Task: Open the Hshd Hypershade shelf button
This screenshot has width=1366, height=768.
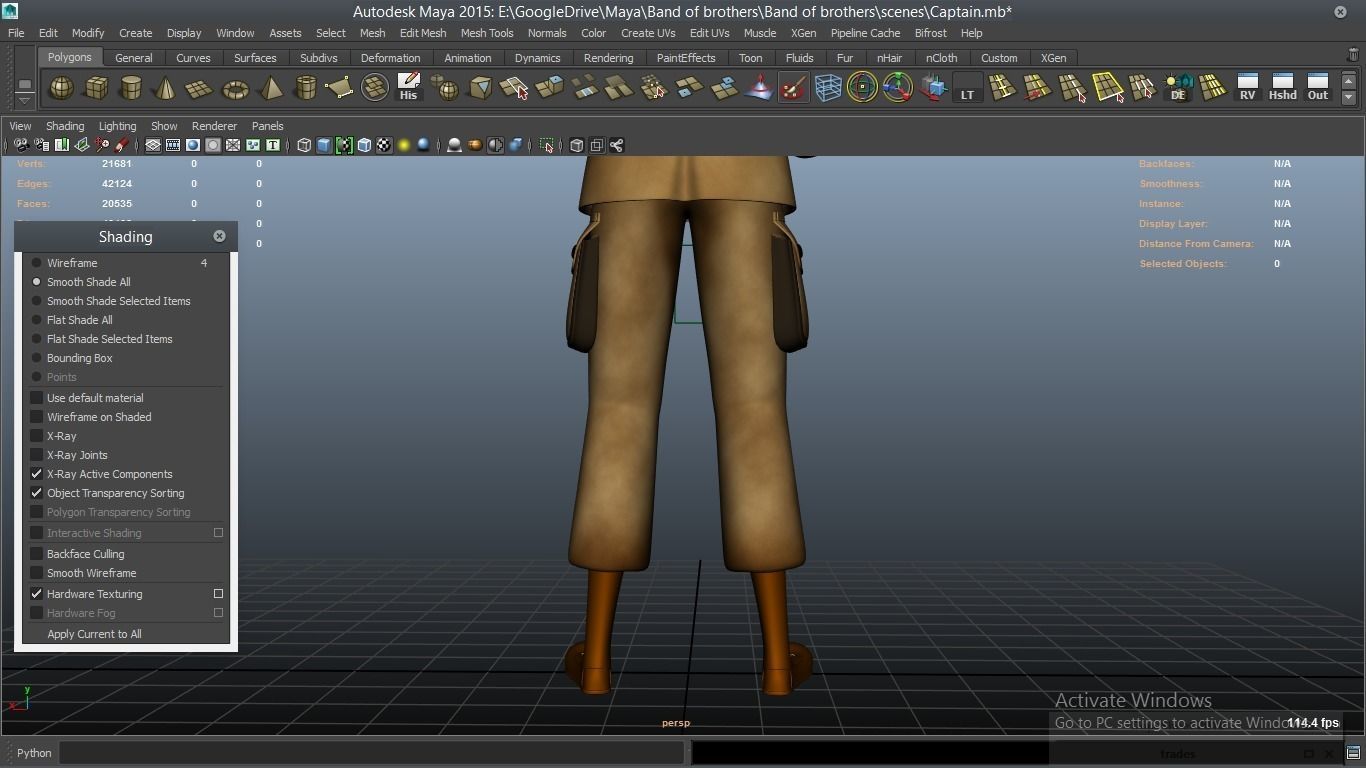Action: point(1282,88)
